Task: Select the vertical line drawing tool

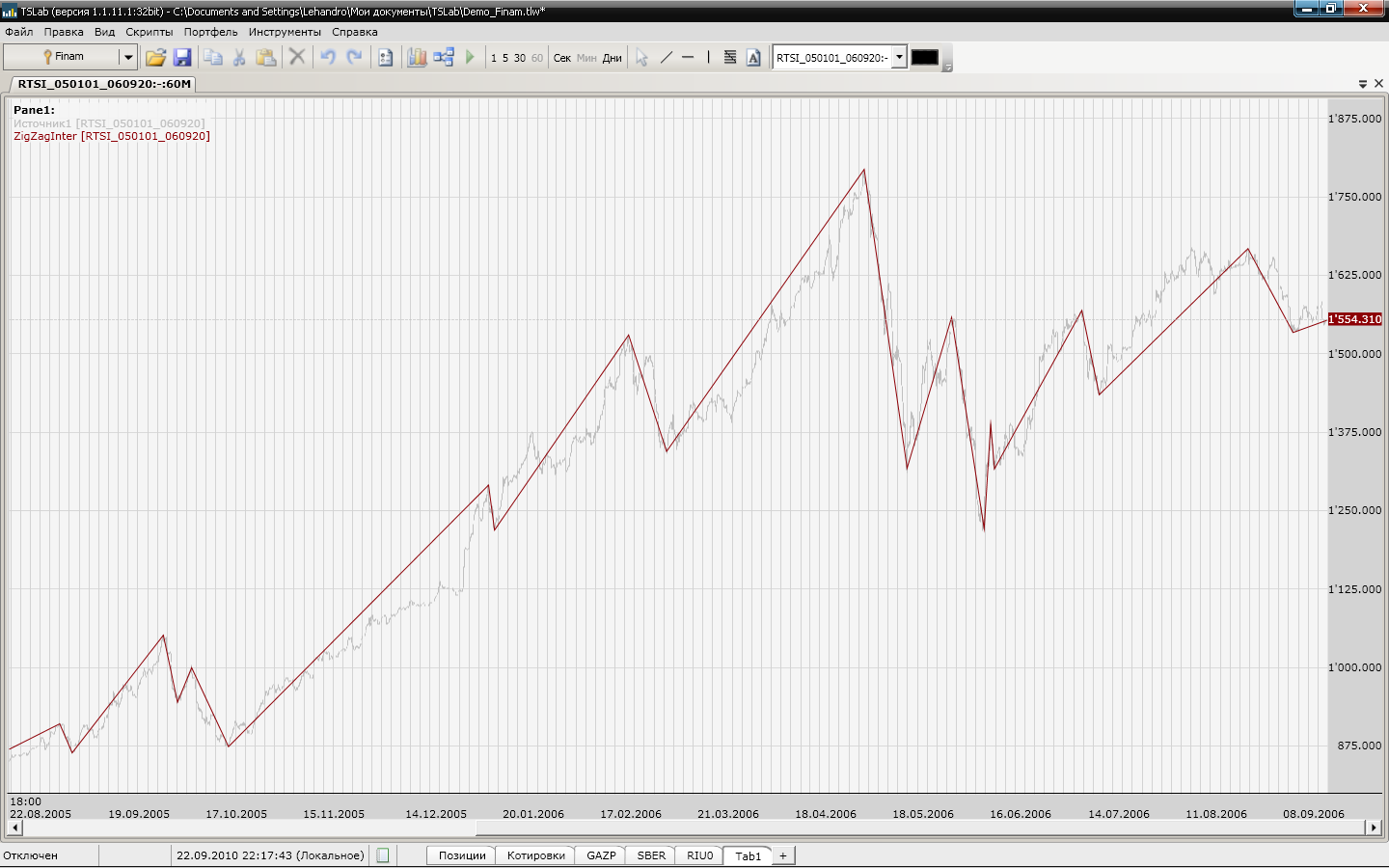Action: 708,58
